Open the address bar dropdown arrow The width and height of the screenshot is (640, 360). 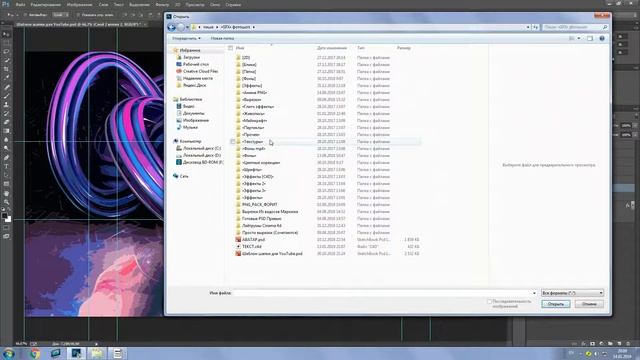pyautogui.click(x=528, y=27)
